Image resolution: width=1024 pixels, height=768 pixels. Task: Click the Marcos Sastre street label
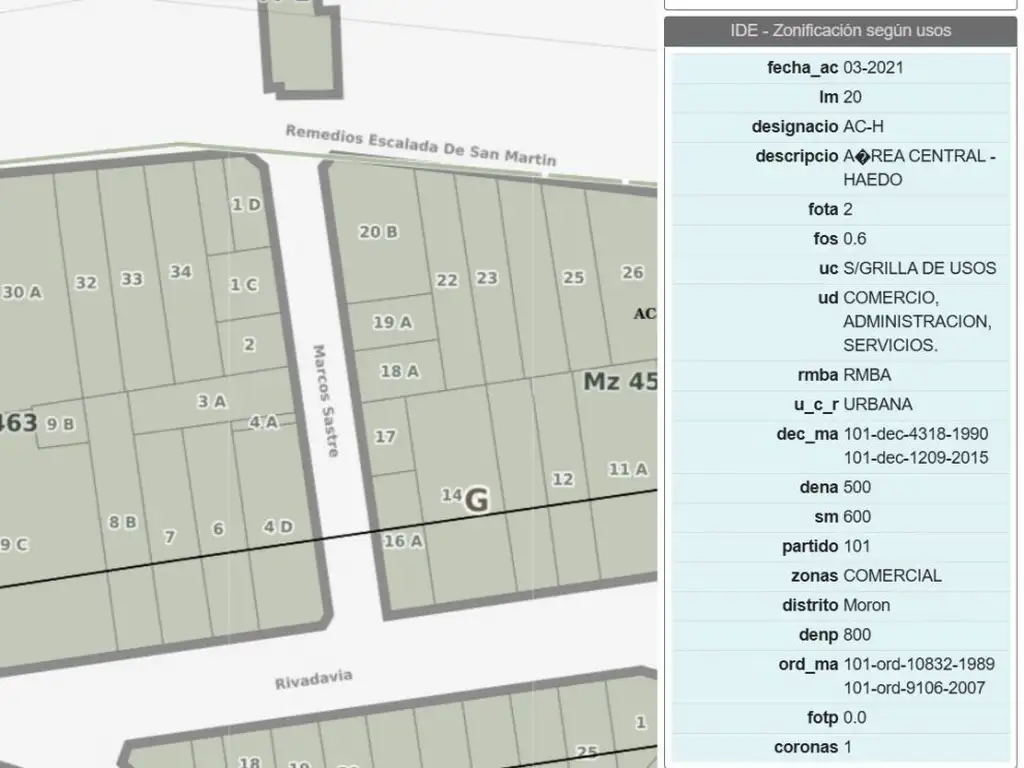327,401
